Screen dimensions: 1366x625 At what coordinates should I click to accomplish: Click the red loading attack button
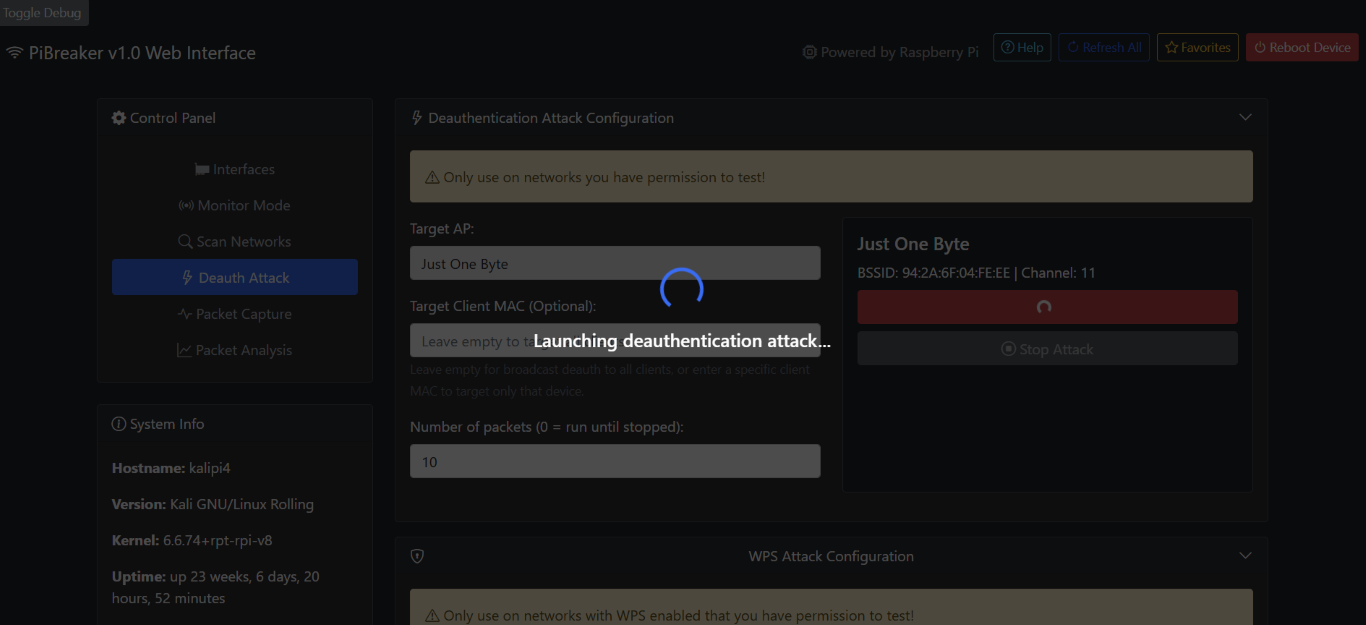[1047, 307]
